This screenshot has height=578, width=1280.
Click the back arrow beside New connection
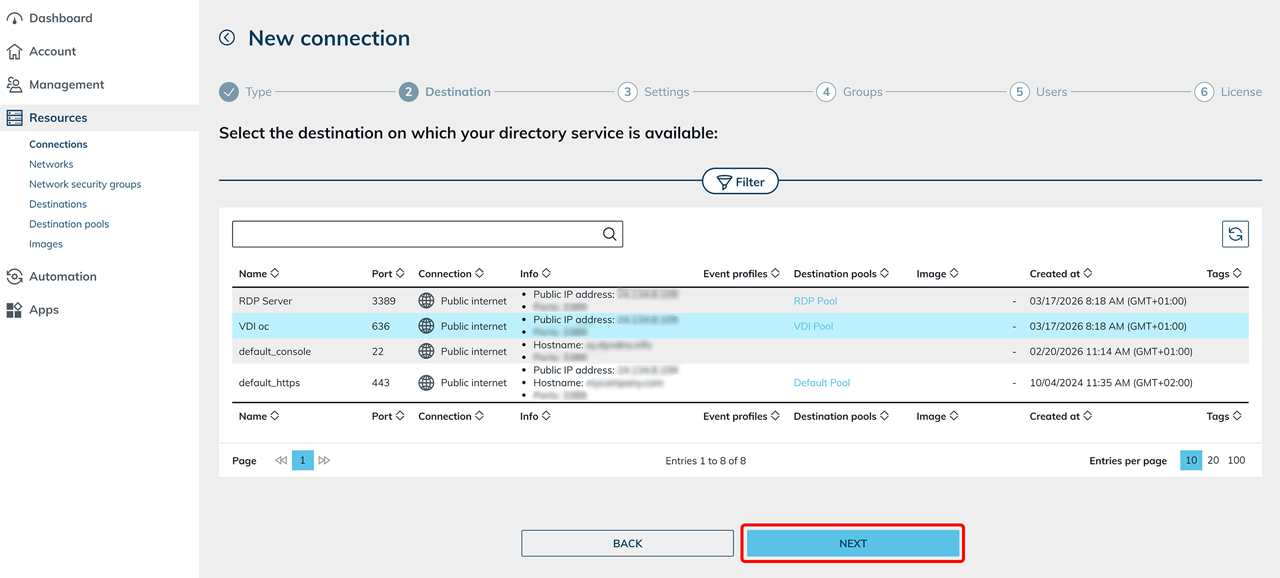pos(227,38)
